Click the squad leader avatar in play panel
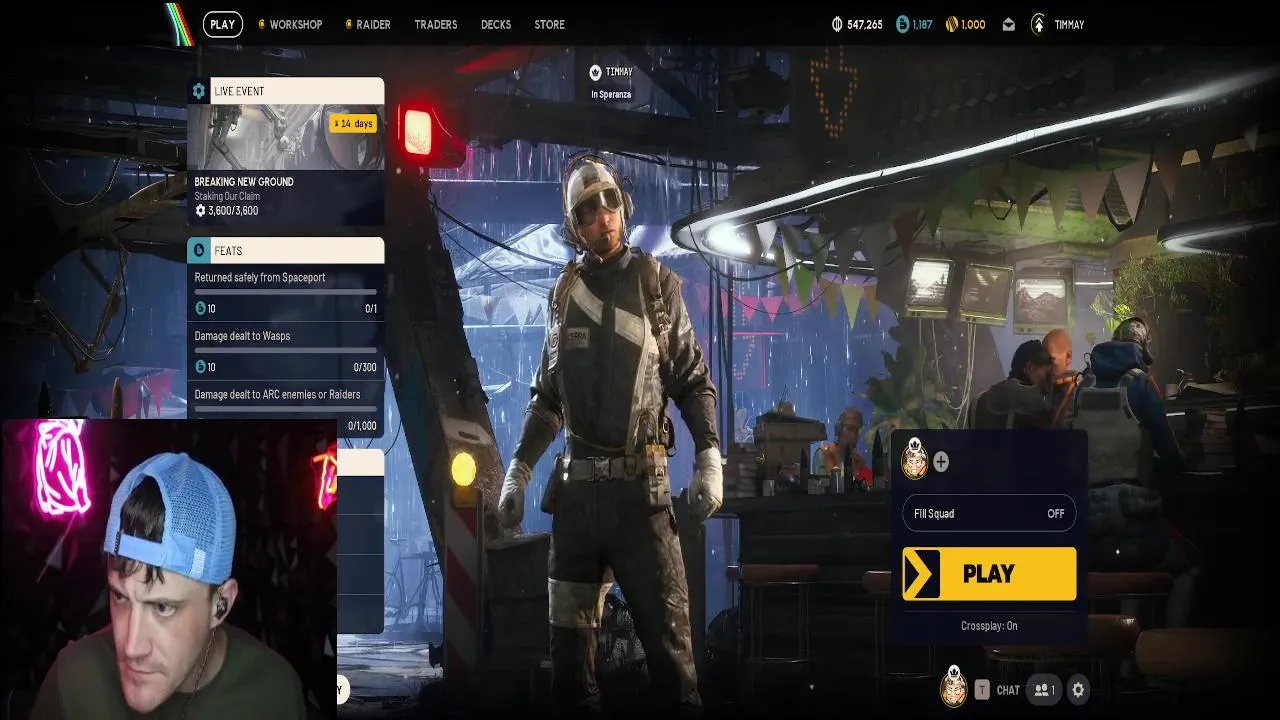The image size is (1280, 720). [914, 459]
